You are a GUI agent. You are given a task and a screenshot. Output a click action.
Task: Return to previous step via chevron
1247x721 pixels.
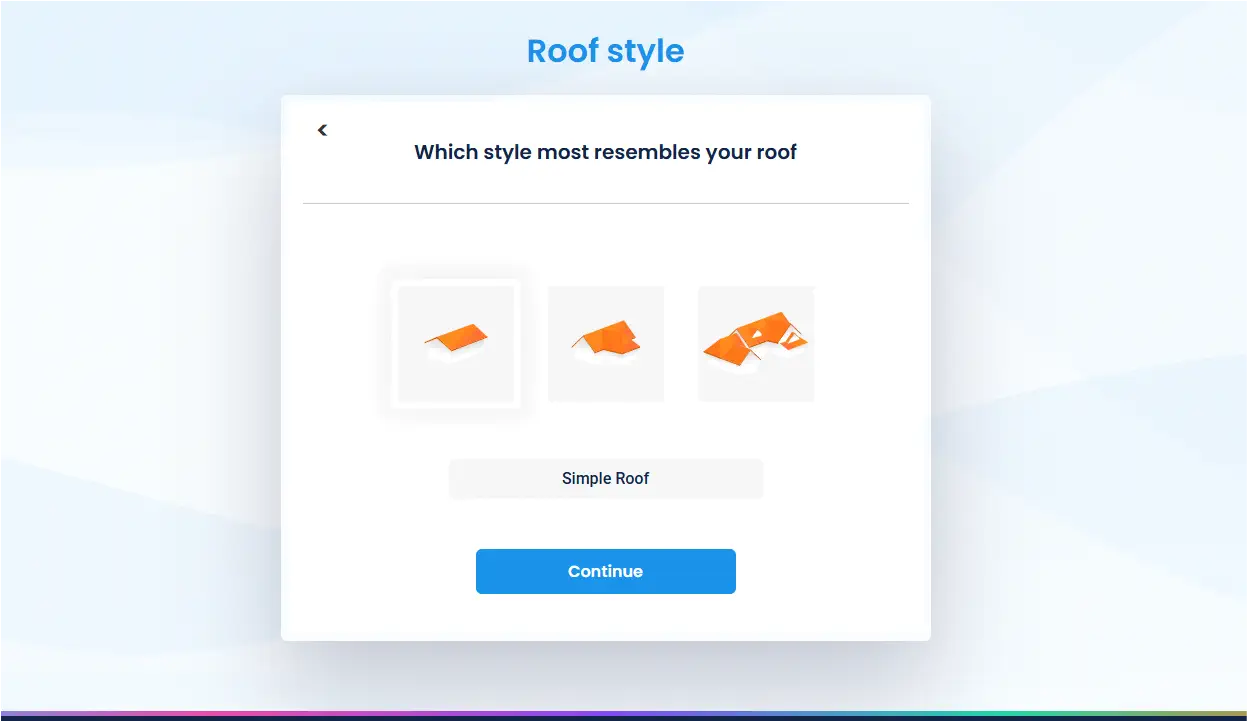pos(322,130)
